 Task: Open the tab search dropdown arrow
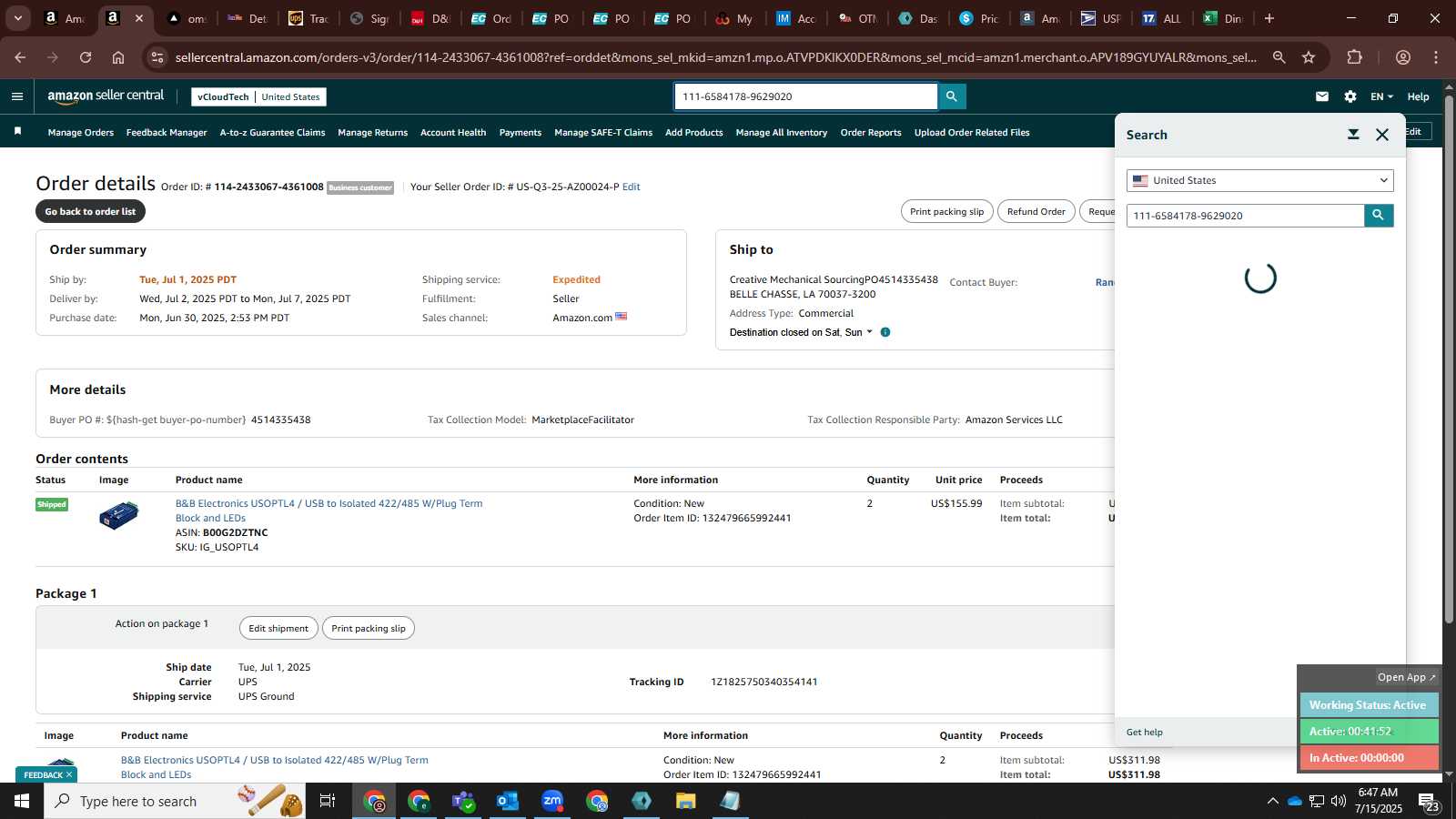tap(17, 18)
